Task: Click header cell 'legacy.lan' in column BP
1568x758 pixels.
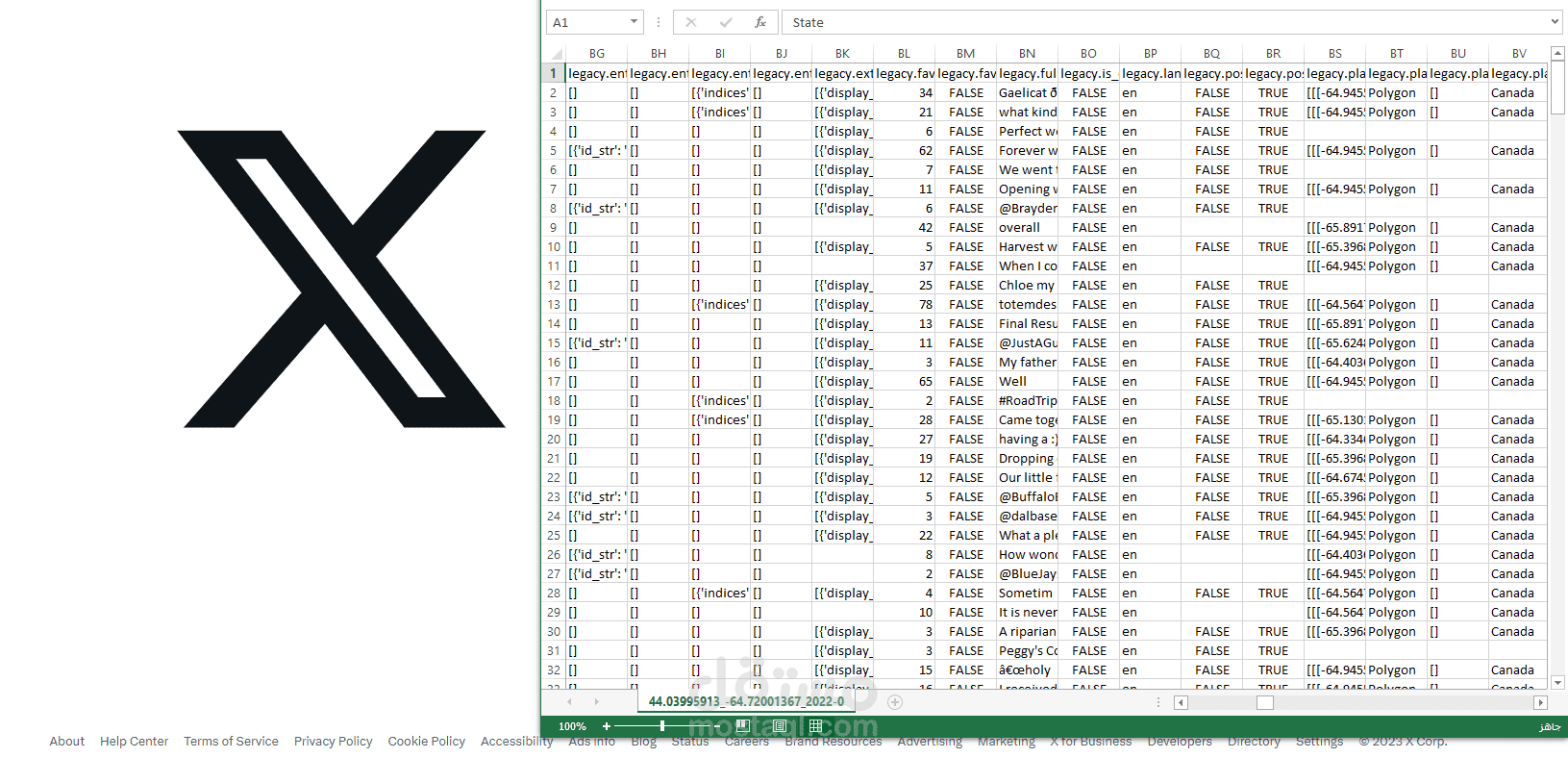Action: (1150, 73)
